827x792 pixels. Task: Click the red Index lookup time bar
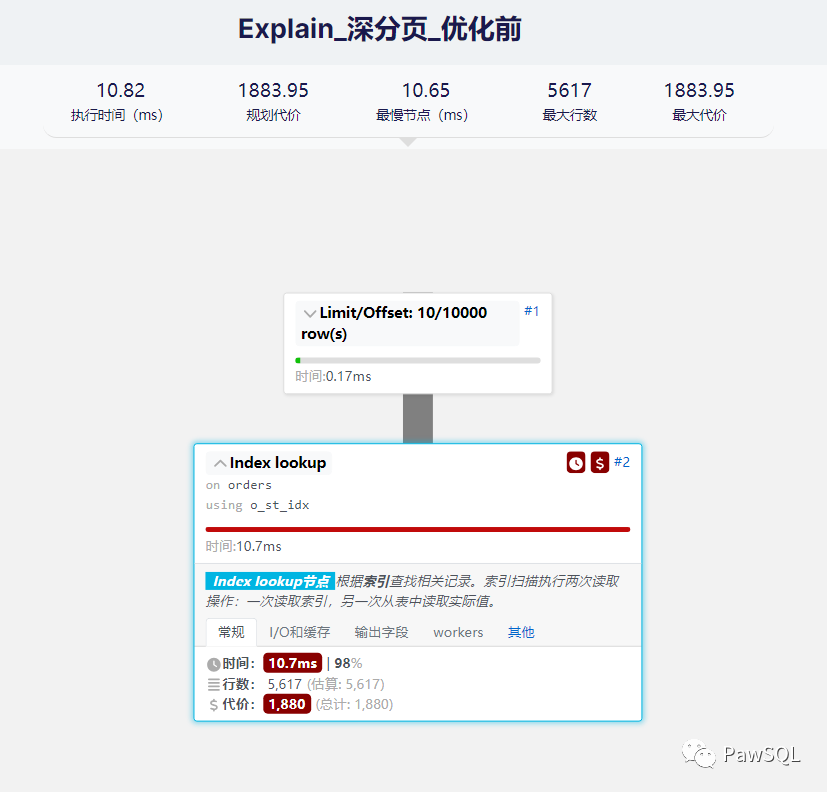(x=418, y=529)
